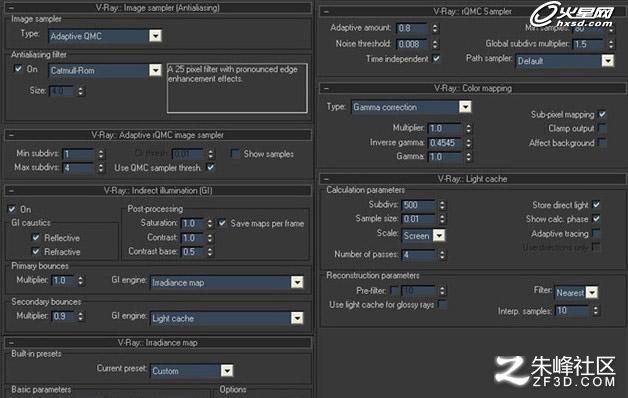Collapse the Indirect illumination (GI) rollout
Image resolution: width=628 pixels, height=398 pixels.
(x=11, y=191)
